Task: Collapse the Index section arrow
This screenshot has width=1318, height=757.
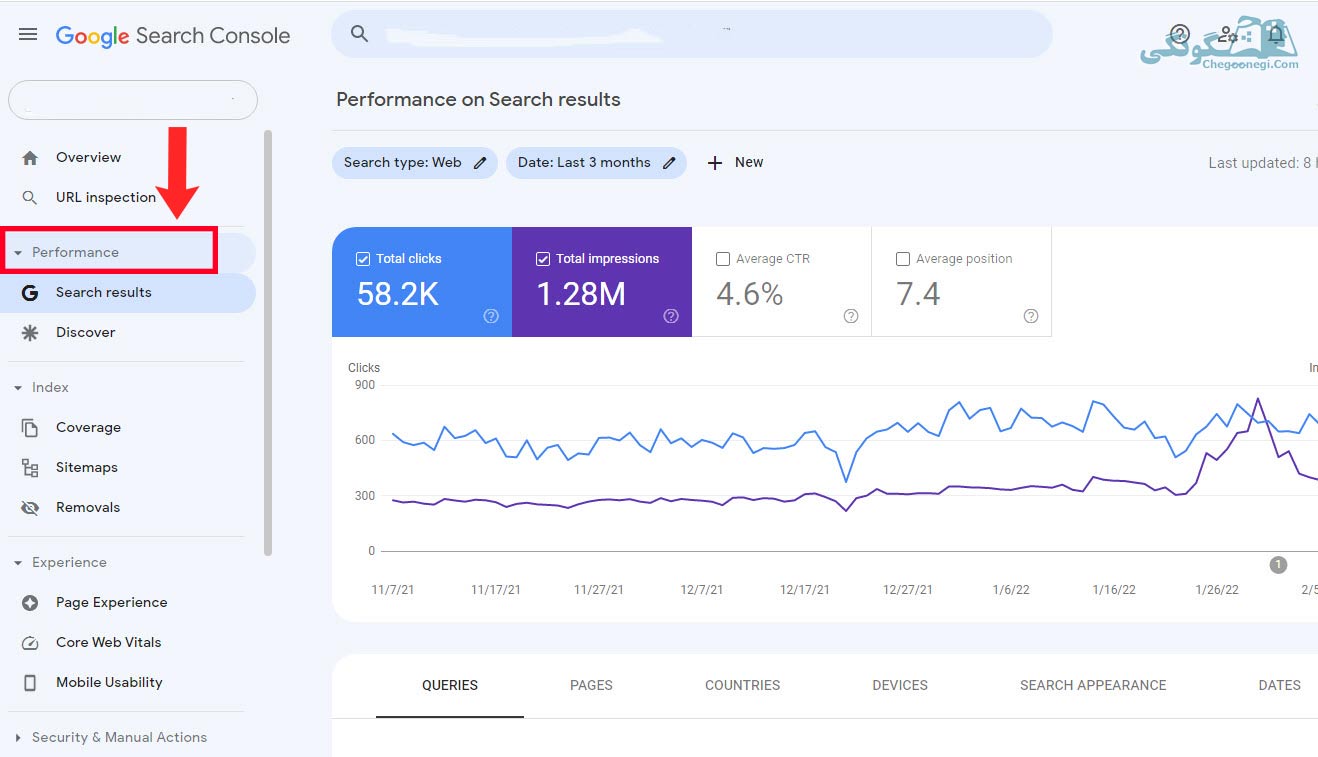Action: point(18,388)
